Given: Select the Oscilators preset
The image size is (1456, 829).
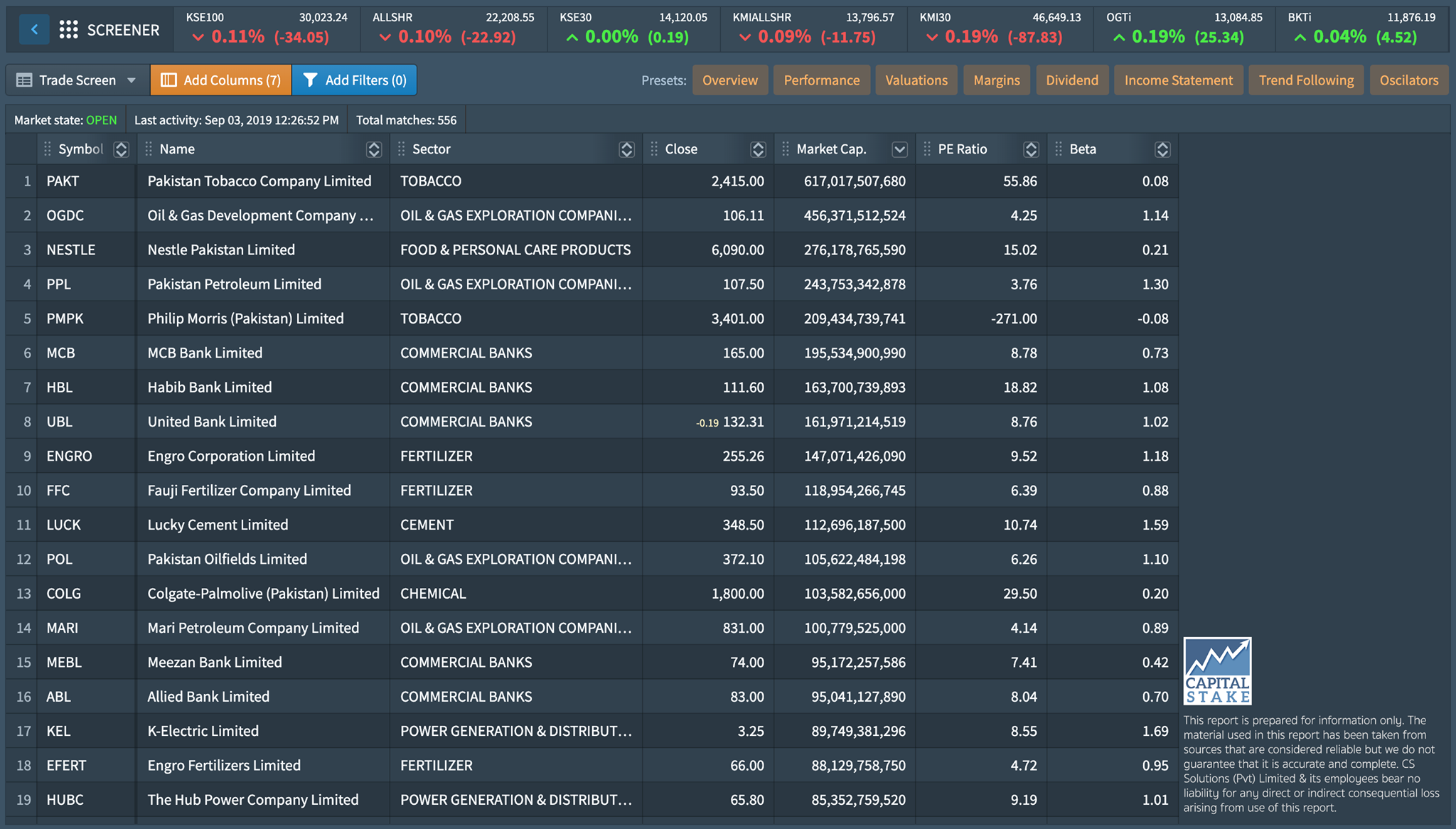Looking at the screenshot, I should (x=1409, y=80).
